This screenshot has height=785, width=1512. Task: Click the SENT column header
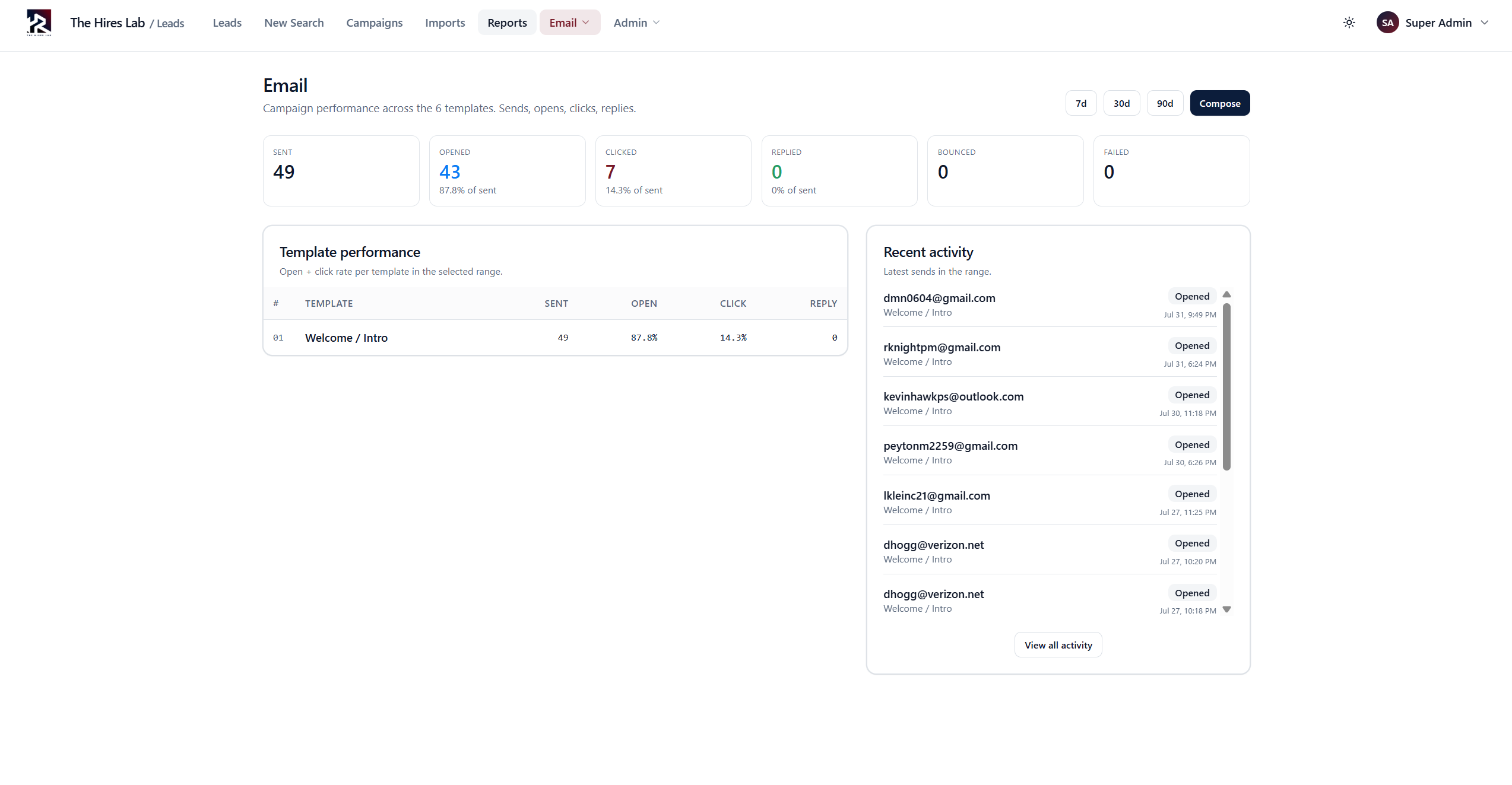(x=556, y=303)
